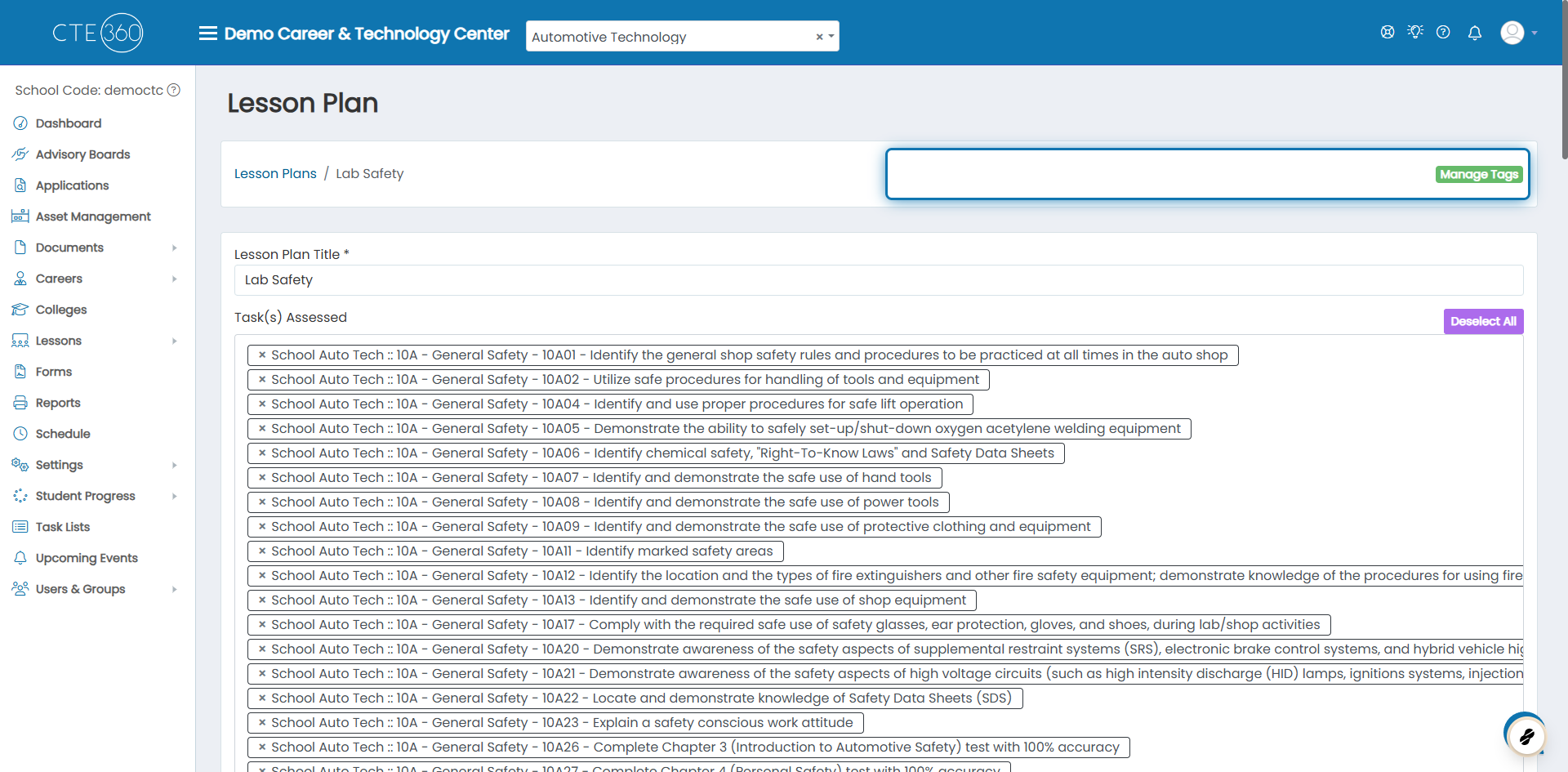Click the Applications sidebar icon
The height and width of the screenshot is (772, 1568).
pos(20,185)
